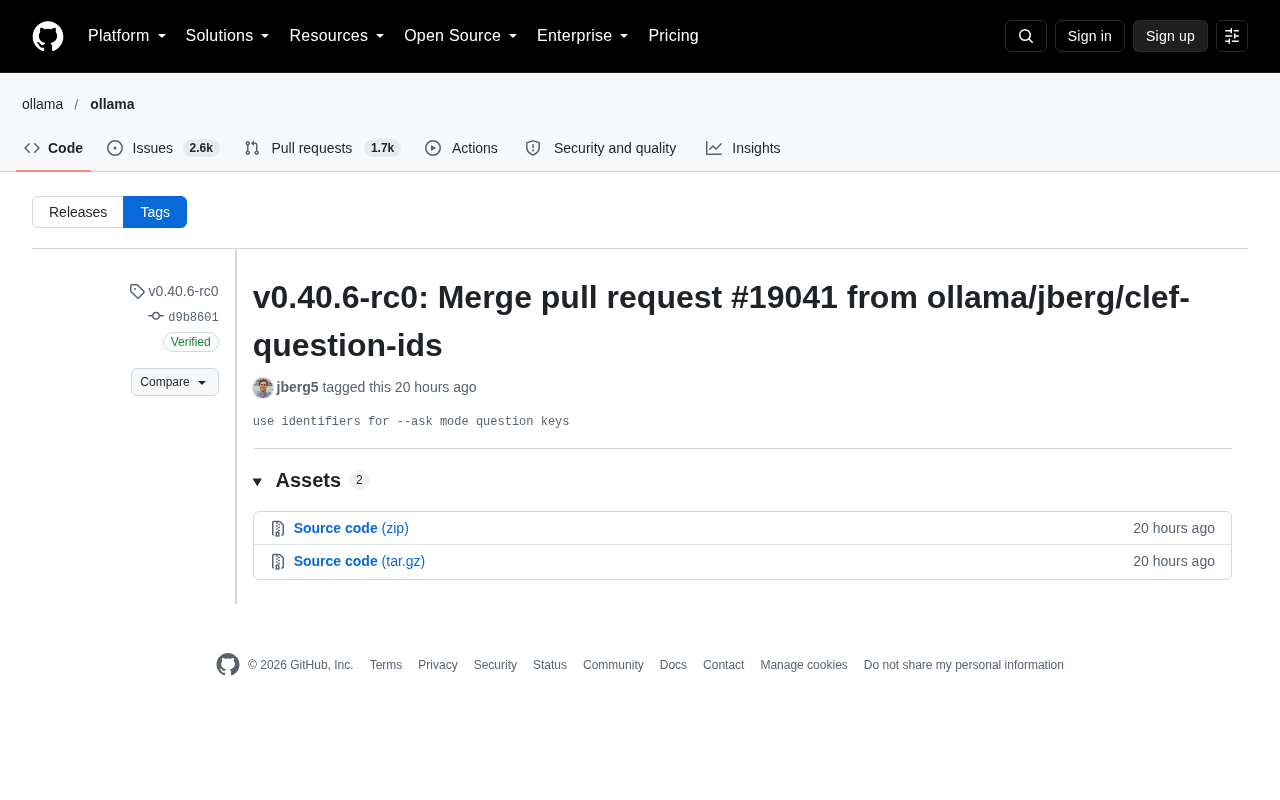
Task: Click the GitHub logo in header
Action: [x=48, y=36]
